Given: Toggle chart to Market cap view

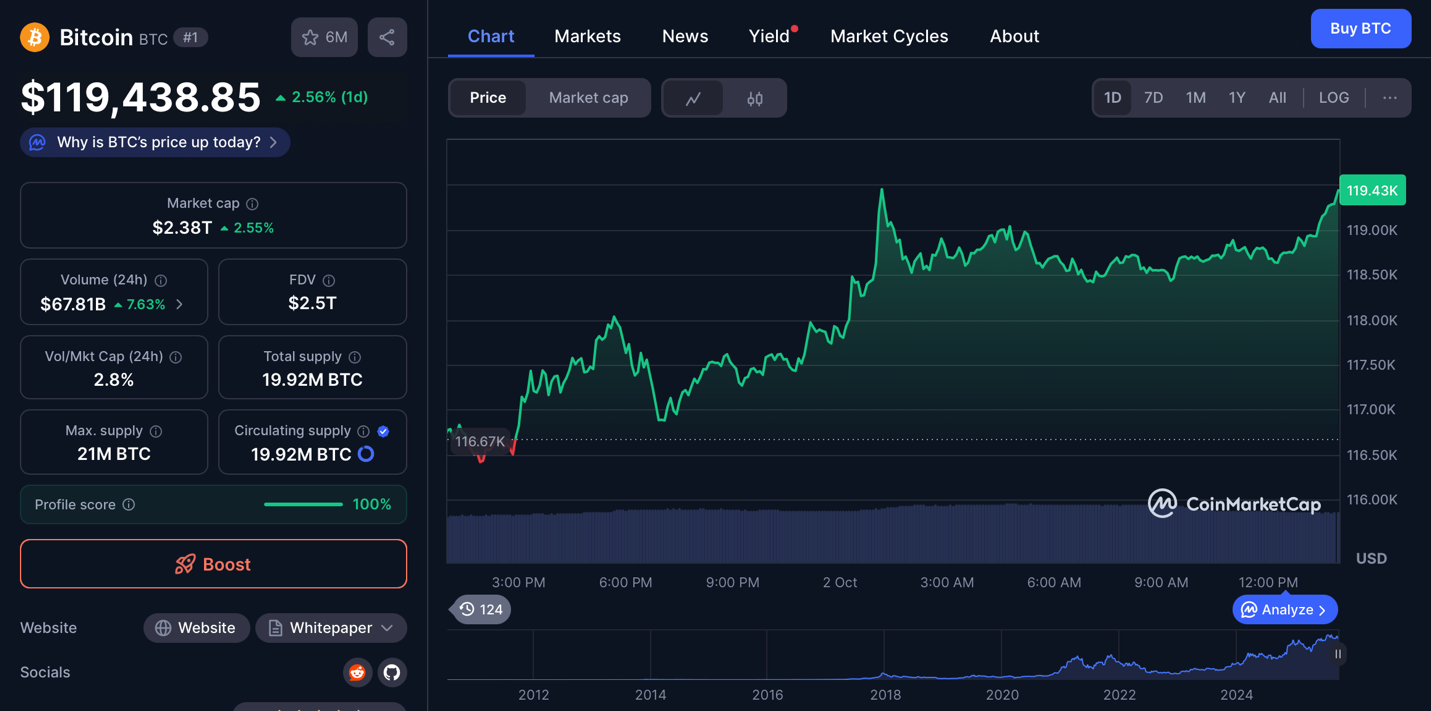Looking at the screenshot, I should pos(588,98).
